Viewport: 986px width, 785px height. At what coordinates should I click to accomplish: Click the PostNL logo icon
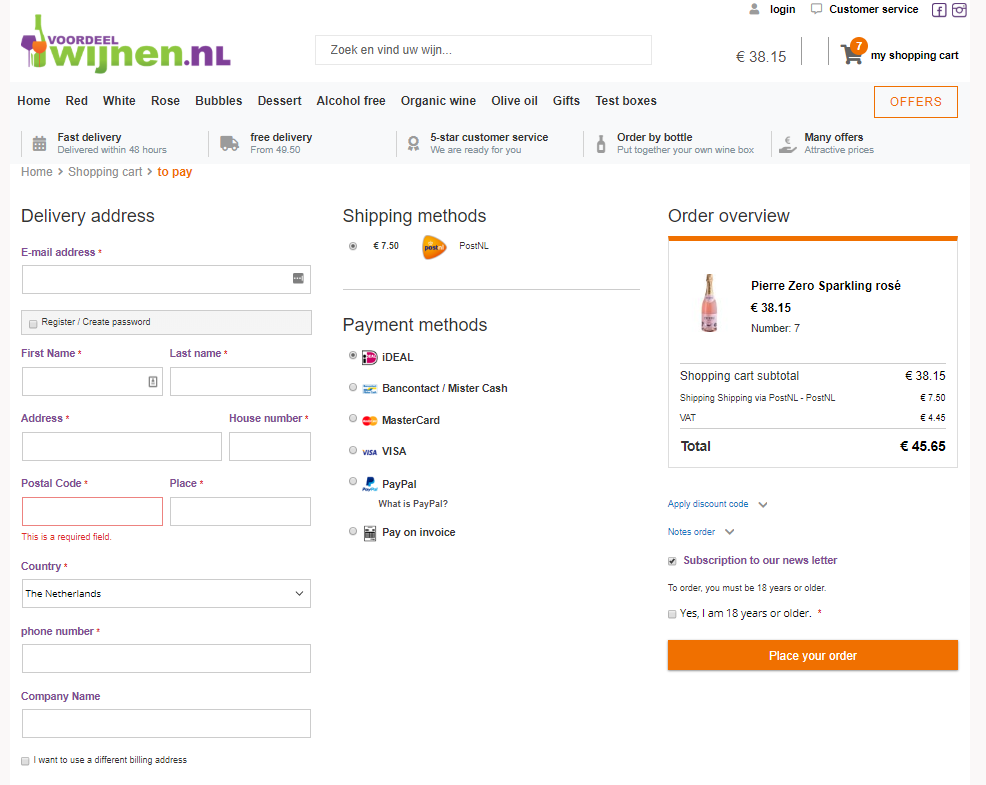434,247
